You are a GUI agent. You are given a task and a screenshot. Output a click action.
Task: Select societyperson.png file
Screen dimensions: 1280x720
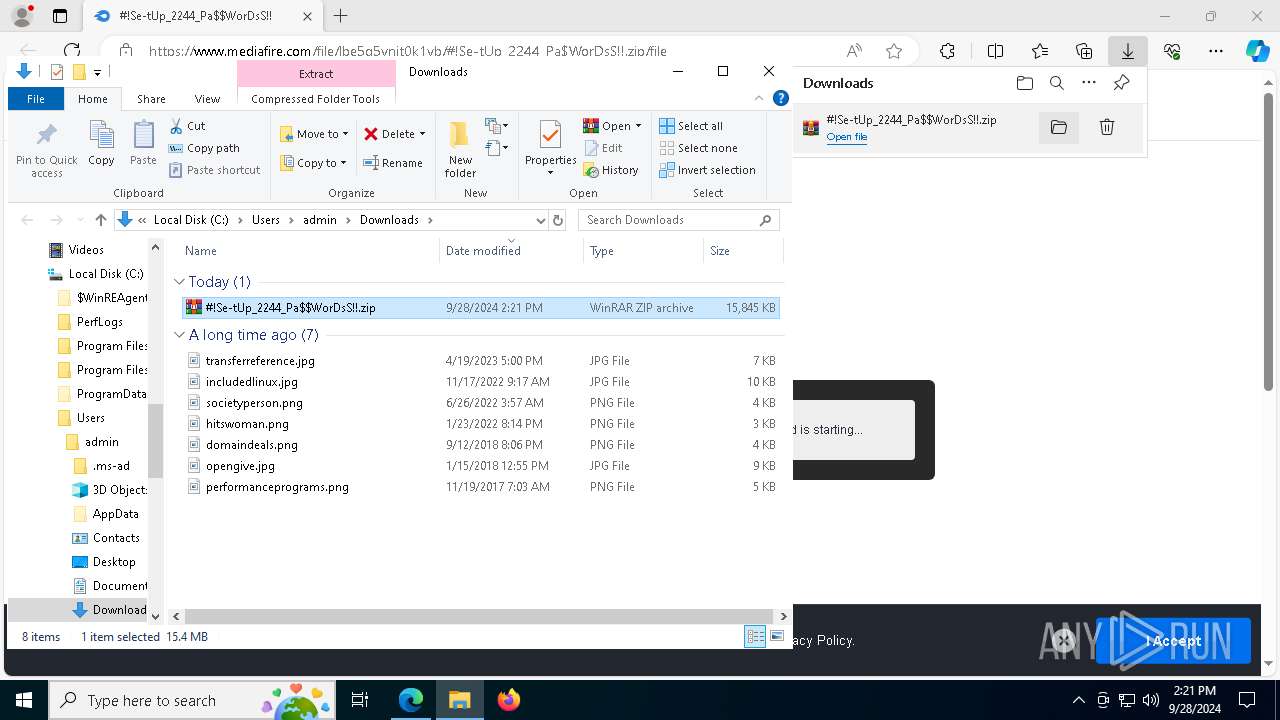481,403
